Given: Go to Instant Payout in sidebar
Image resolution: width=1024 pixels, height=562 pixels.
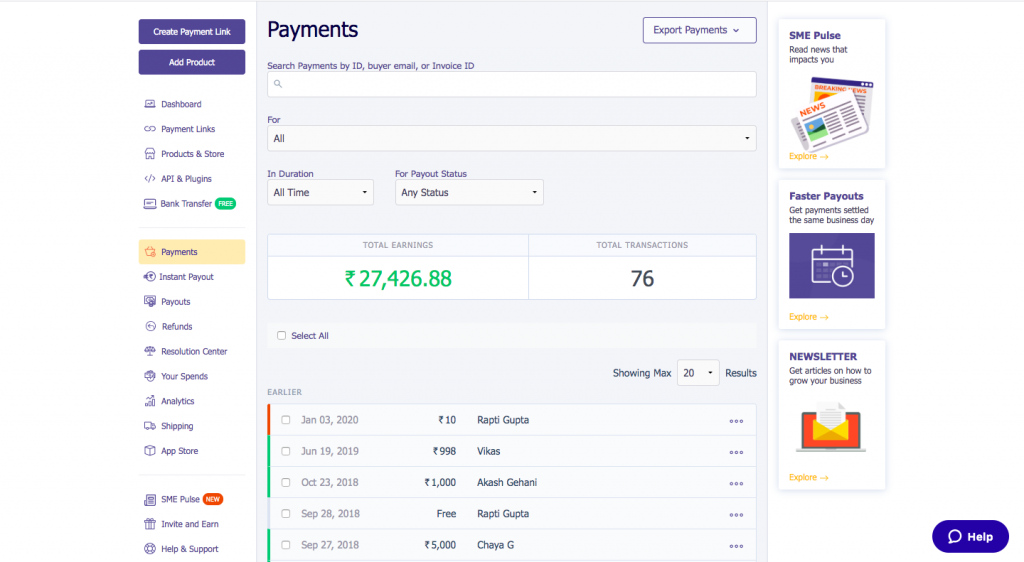Looking at the screenshot, I should coord(186,277).
